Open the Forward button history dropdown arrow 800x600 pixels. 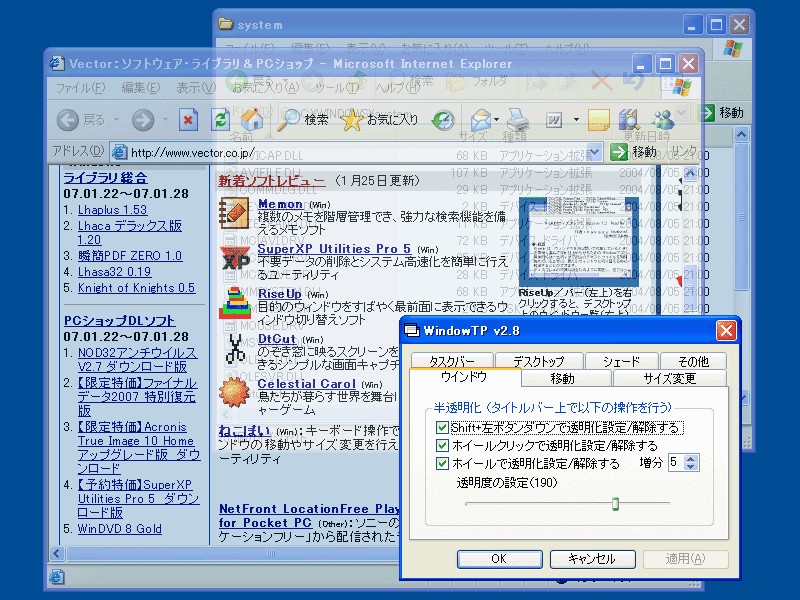coord(165,120)
